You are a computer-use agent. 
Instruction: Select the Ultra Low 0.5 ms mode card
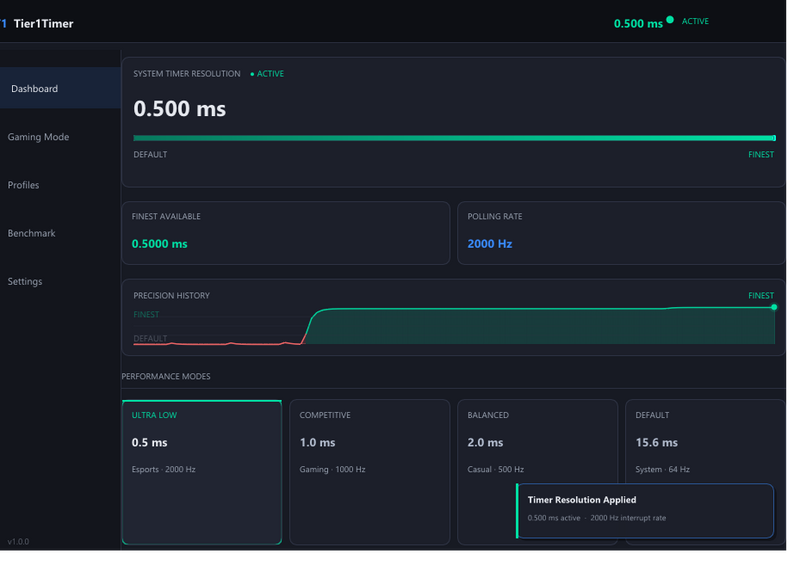pos(202,472)
